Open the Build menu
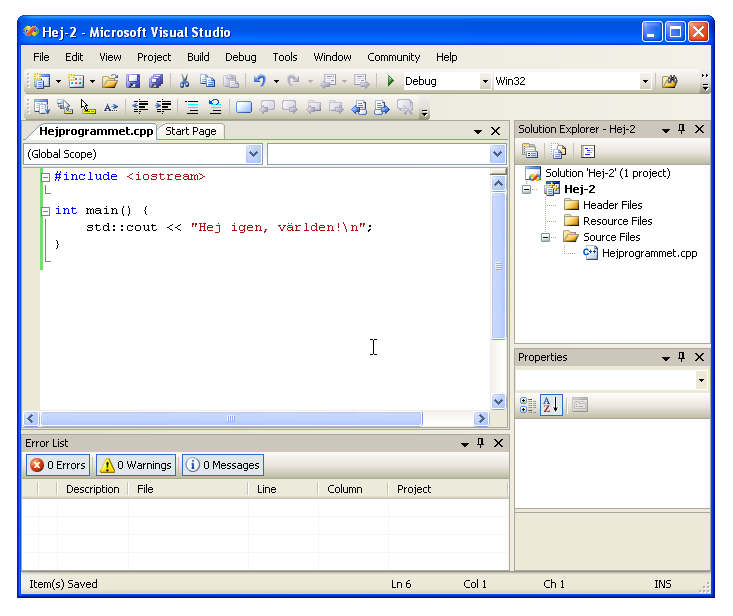The image size is (733, 616). (x=198, y=57)
